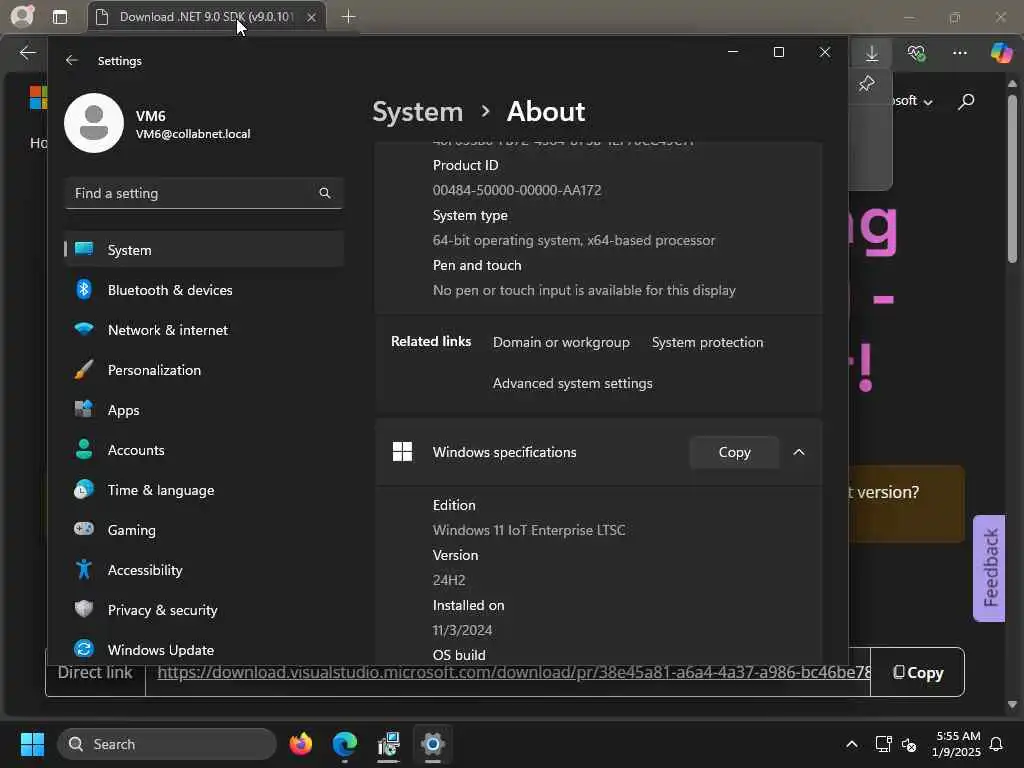Open Domain or workgroup link
The image size is (1024, 768).
(x=561, y=342)
